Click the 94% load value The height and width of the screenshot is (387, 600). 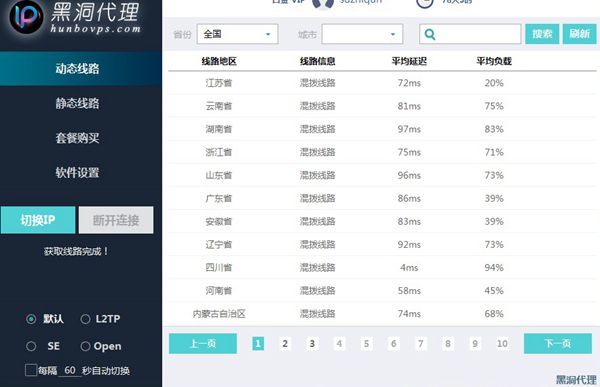(x=494, y=268)
